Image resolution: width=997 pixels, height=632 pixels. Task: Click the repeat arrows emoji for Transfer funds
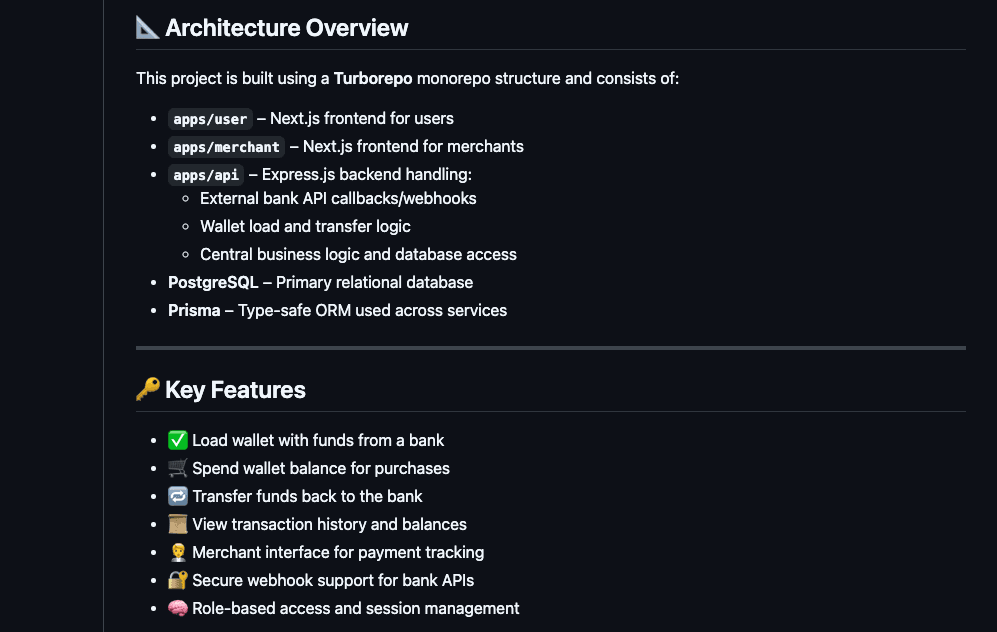(x=178, y=496)
